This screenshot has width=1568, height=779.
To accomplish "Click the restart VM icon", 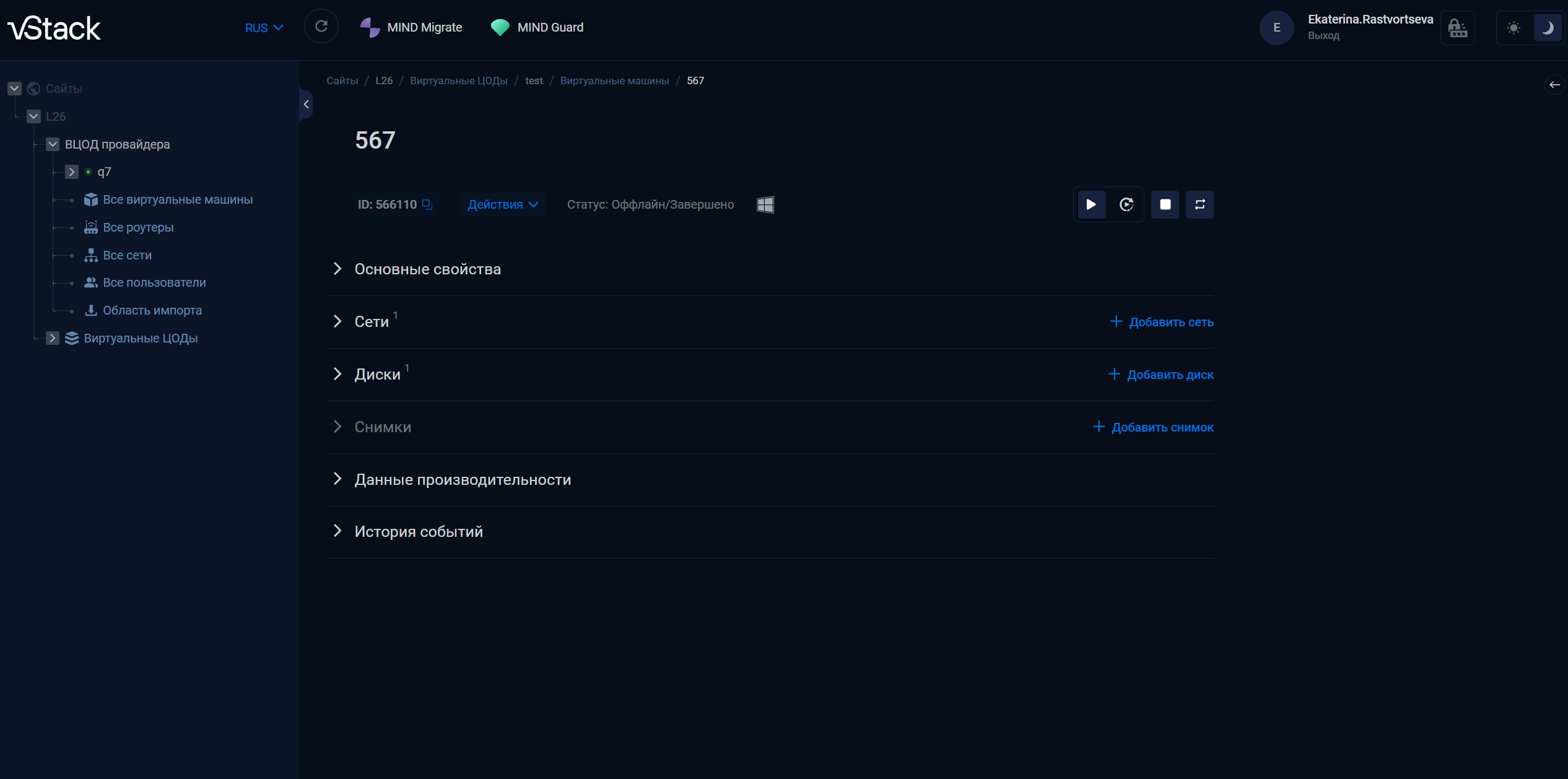I will 1126,204.
